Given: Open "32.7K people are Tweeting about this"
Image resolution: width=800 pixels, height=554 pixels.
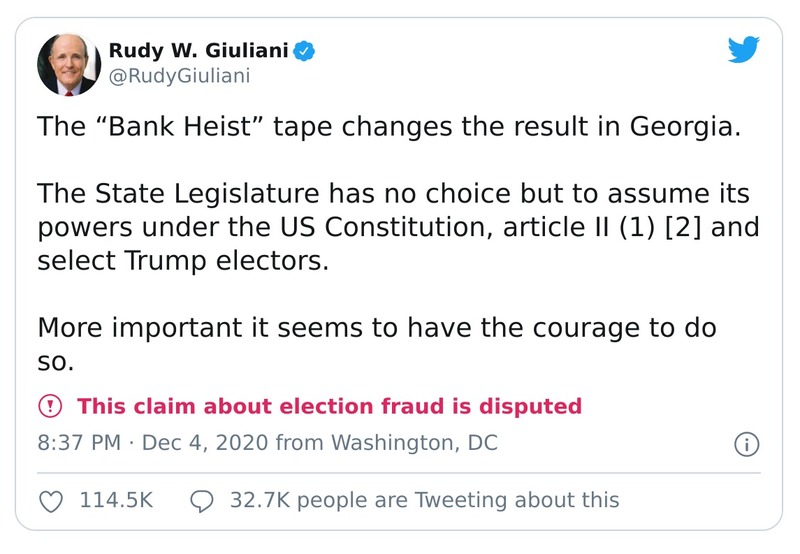Looking at the screenshot, I should 424,500.
